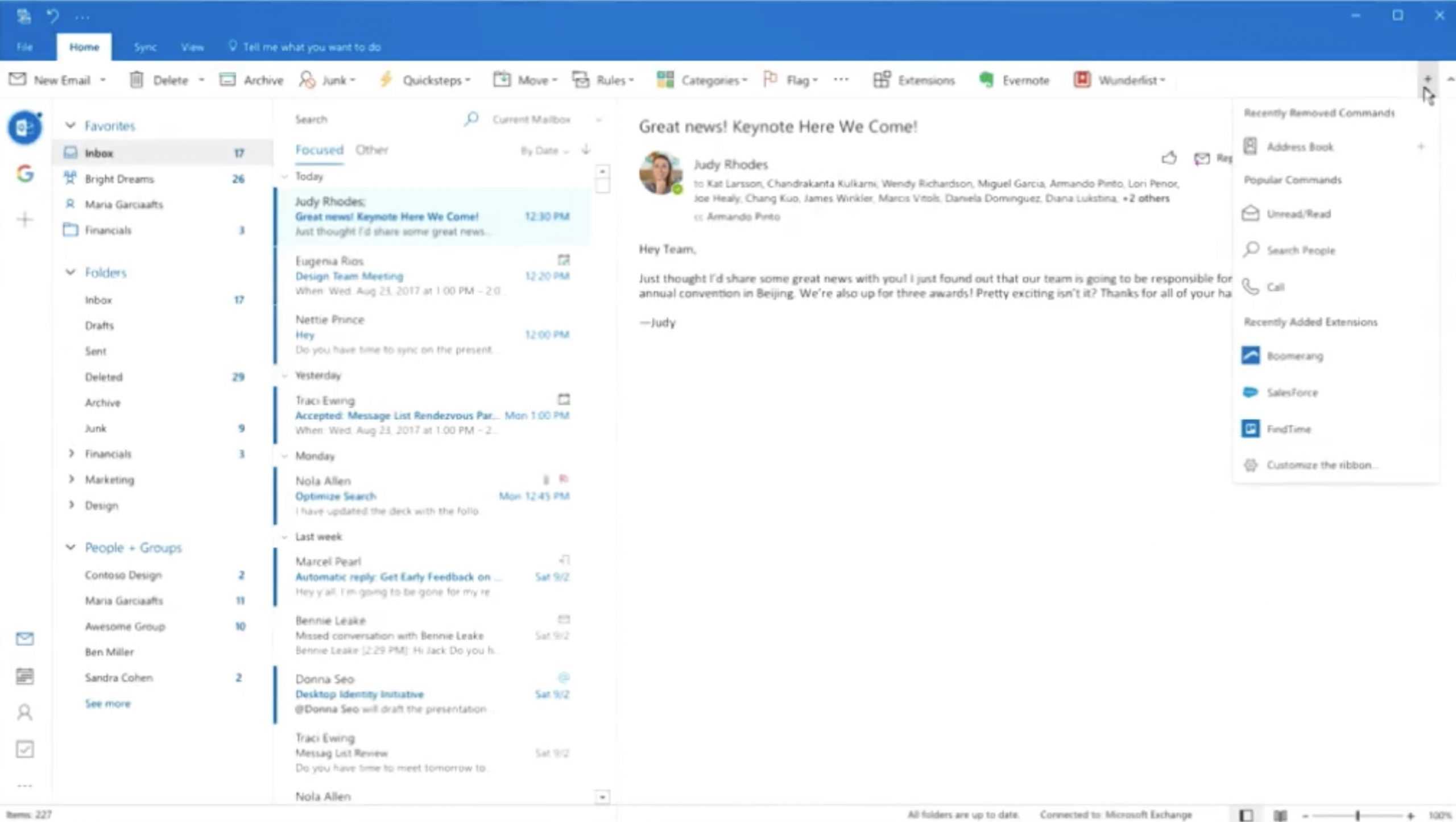The image size is (1456, 822).
Task: Open Calendar view in bottom-left sidebar
Action: coord(24,676)
